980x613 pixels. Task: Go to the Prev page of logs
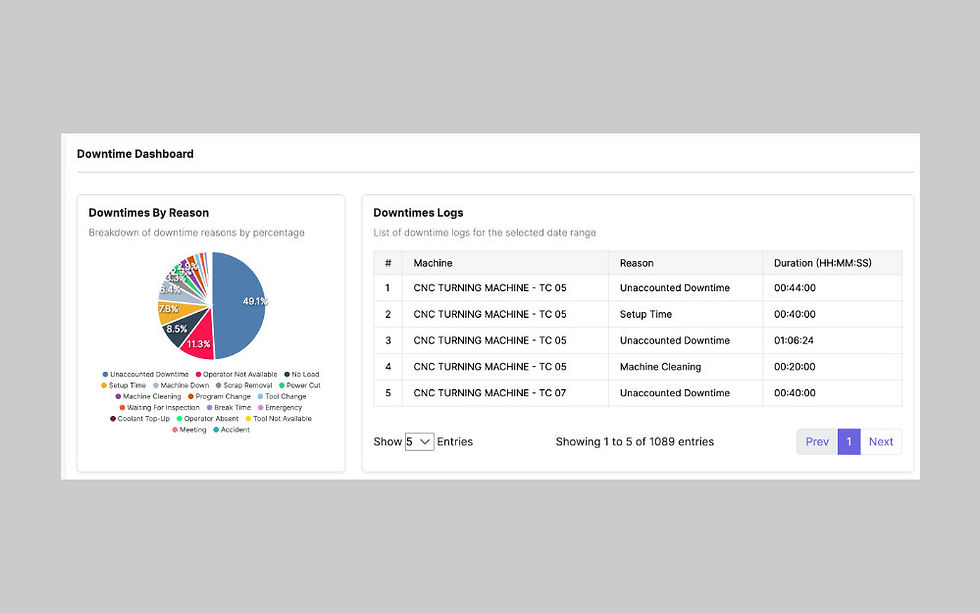coord(817,442)
